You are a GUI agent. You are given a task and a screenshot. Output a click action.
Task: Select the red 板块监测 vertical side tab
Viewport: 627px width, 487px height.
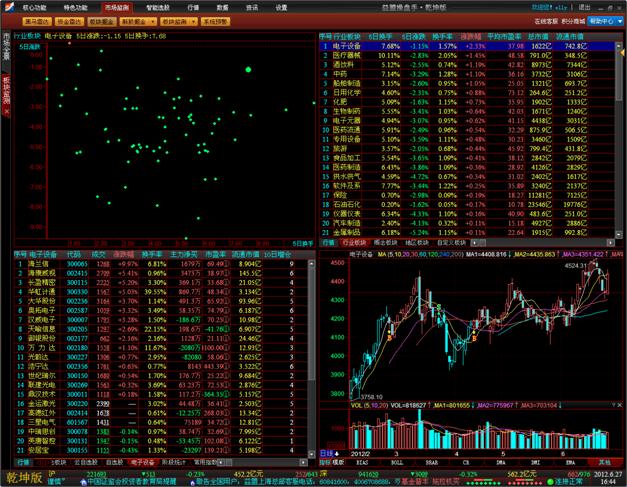(x=6, y=95)
